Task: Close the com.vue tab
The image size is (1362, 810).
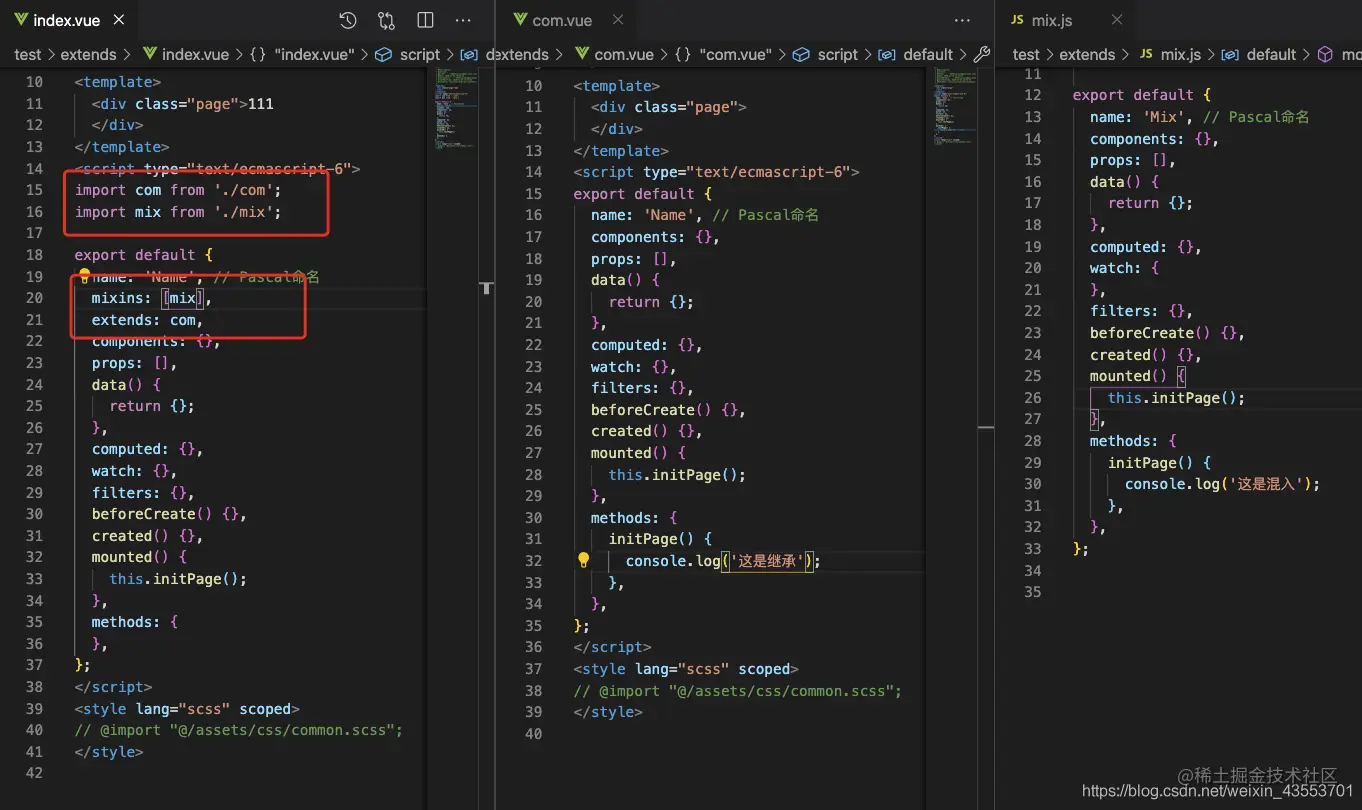Action: click(618, 20)
